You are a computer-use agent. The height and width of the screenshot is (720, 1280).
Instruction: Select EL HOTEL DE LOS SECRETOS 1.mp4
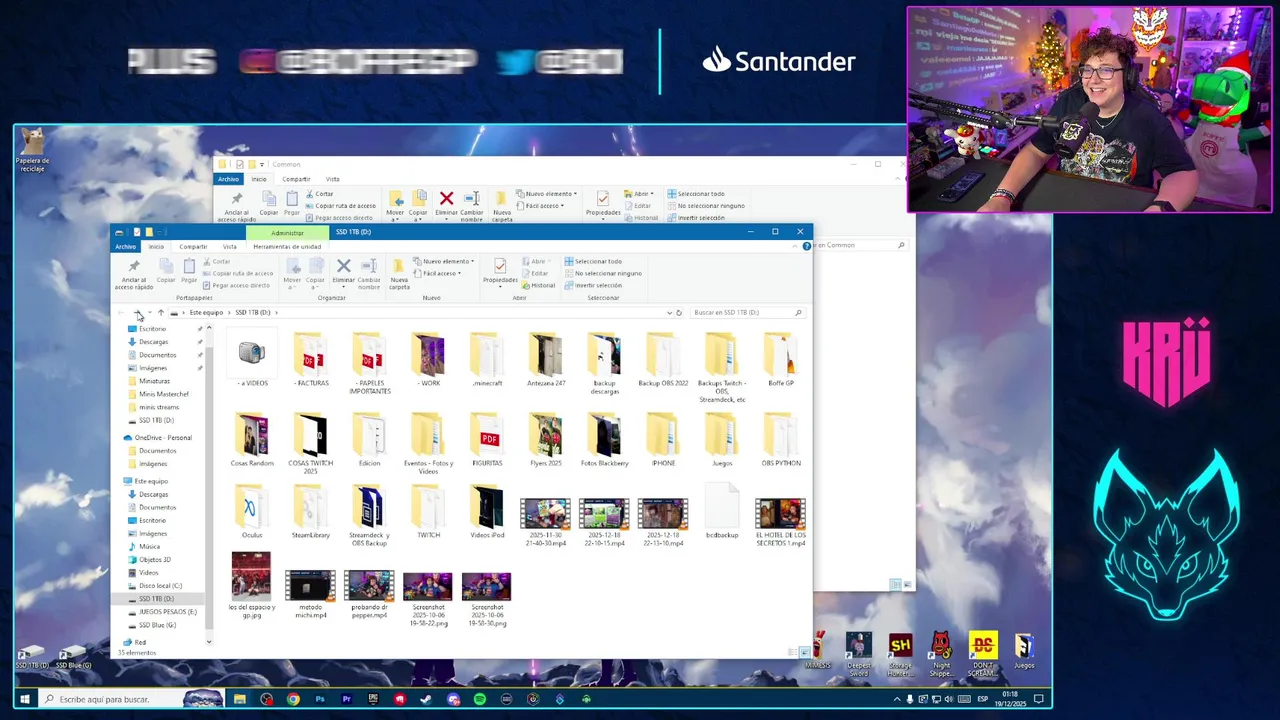coord(781,522)
